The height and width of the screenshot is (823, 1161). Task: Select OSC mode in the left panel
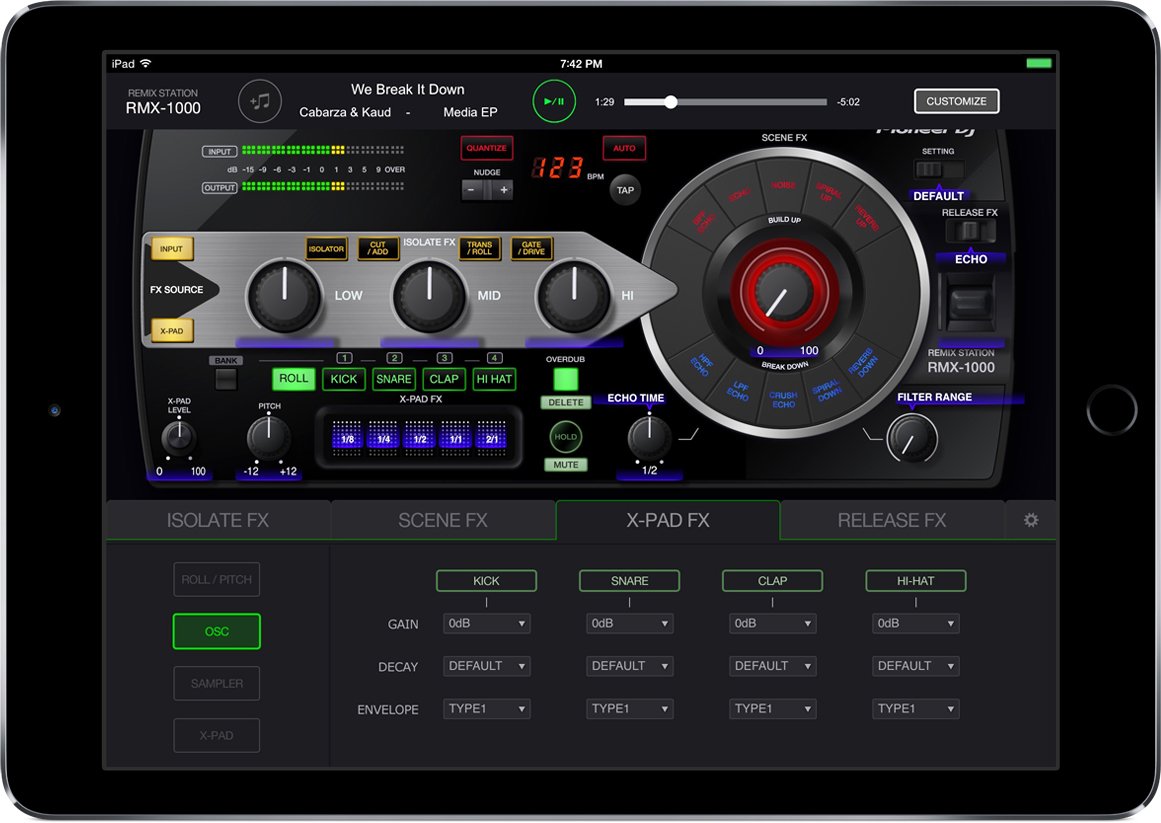(216, 631)
